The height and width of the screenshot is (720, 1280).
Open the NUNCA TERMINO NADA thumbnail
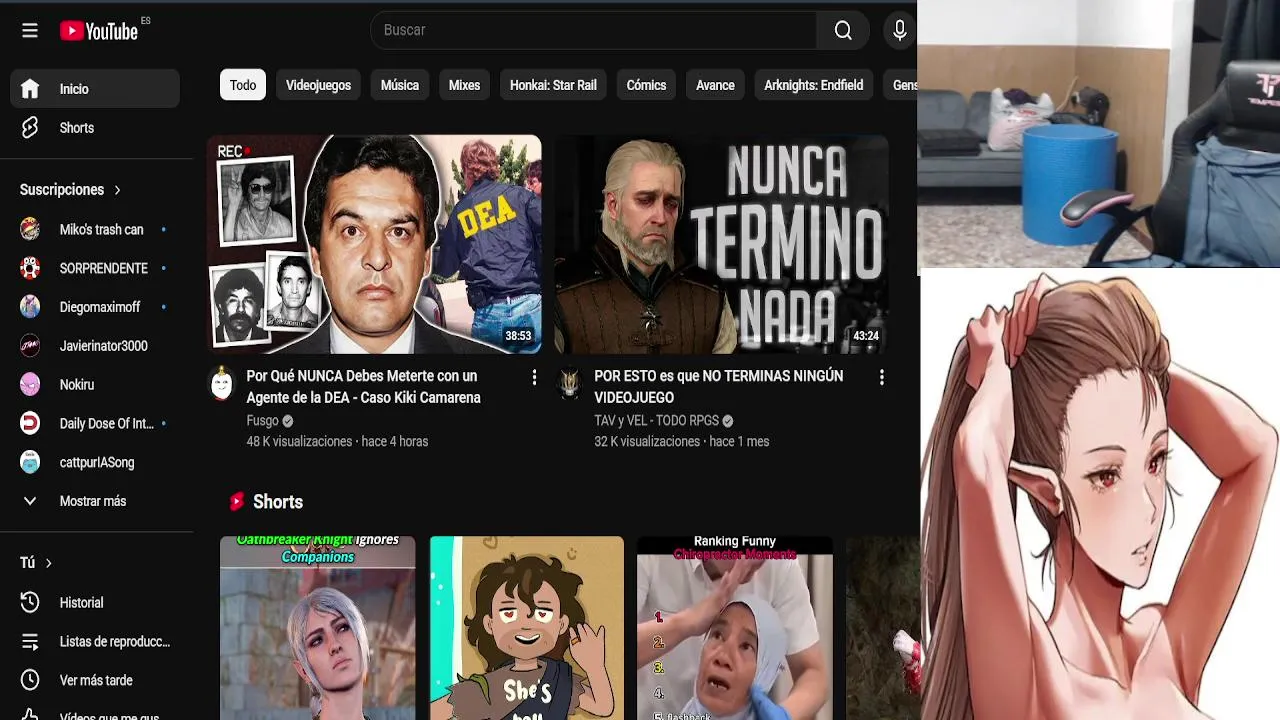[721, 245]
